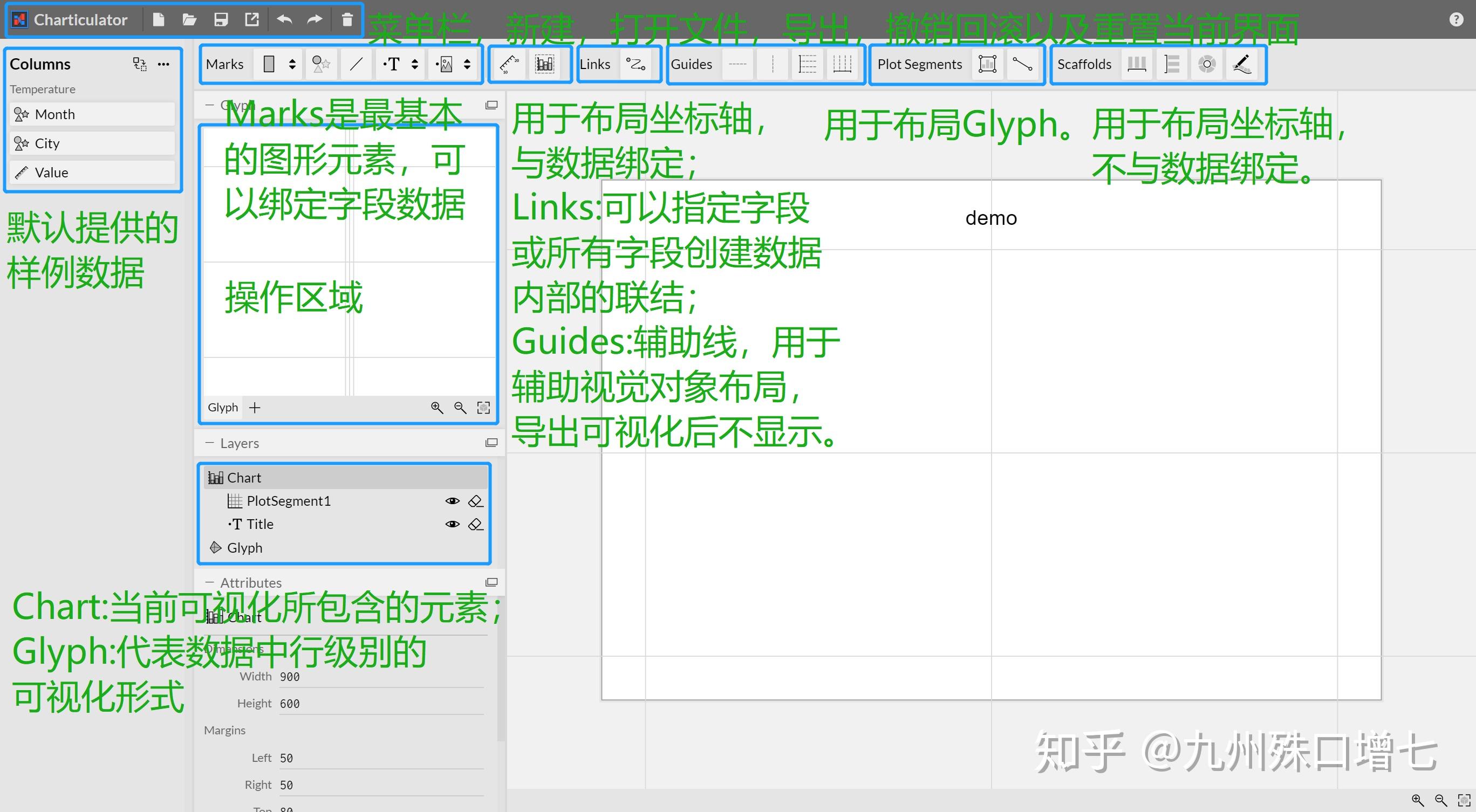
Task: Toggle visibility of PlotSegment1 layer
Action: (x=452, y=500)
